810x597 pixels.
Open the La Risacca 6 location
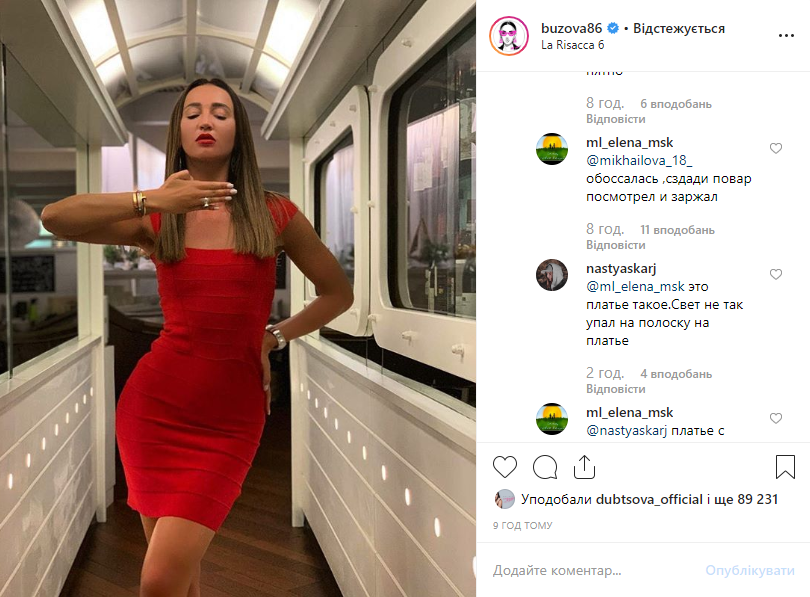pyautogui.click(x=572, y=45)
